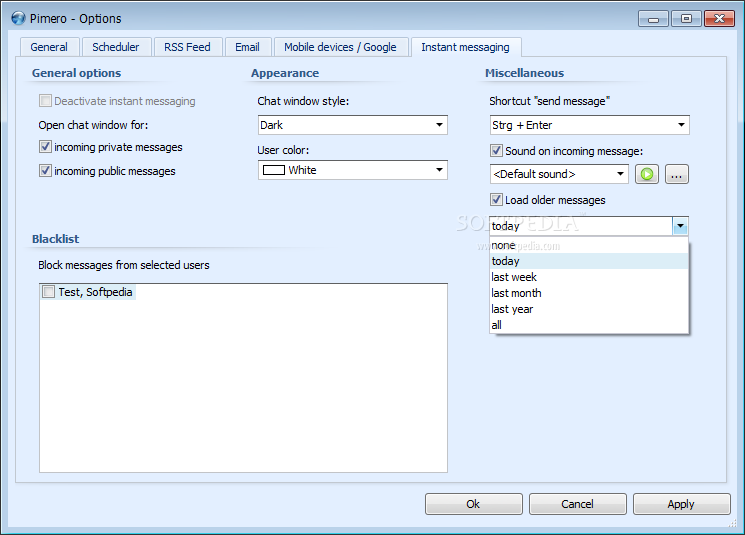Image resolution: width=745 pixels, height=535 pixels.
Task: Play the selected incoming message sound
Action: (647, 174)
